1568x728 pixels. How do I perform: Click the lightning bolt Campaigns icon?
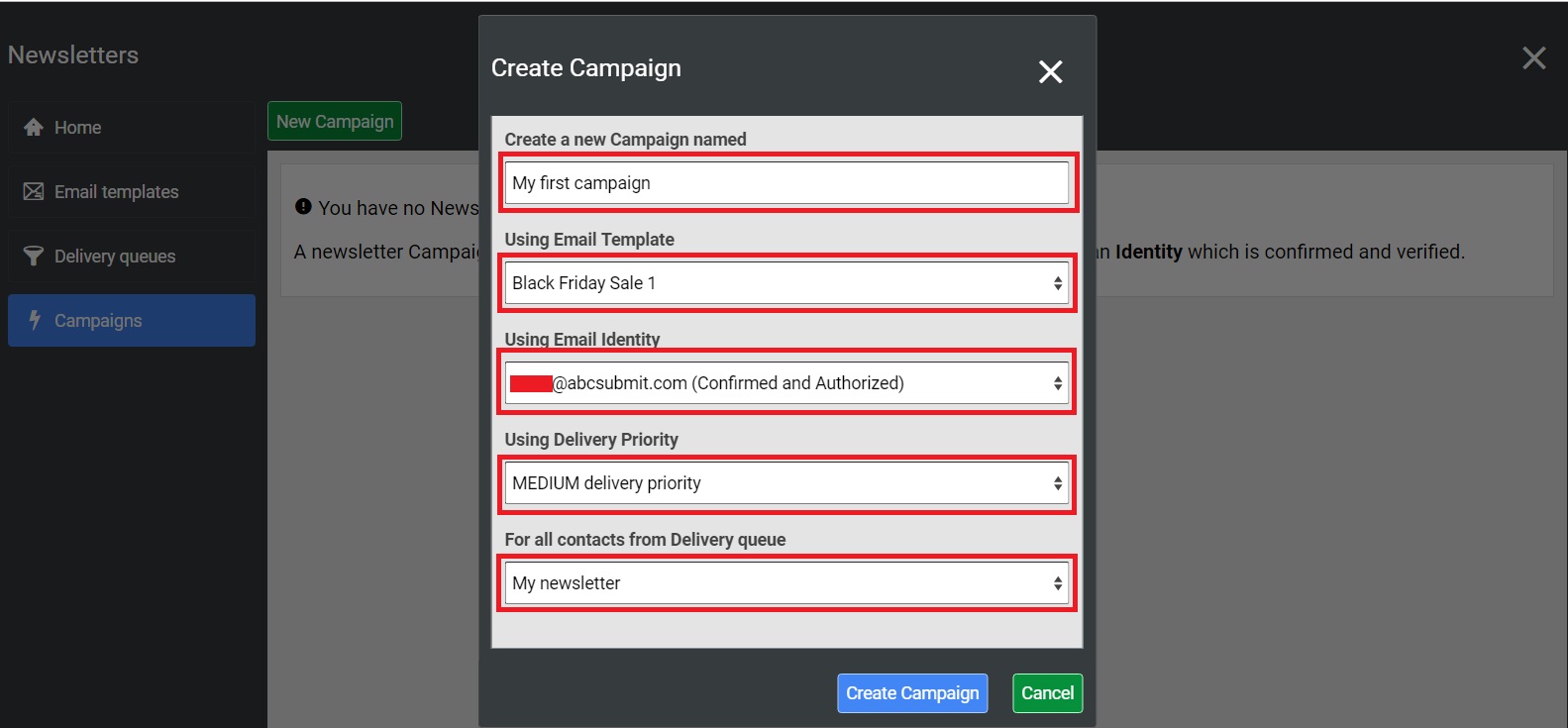(x=35, y=320)
